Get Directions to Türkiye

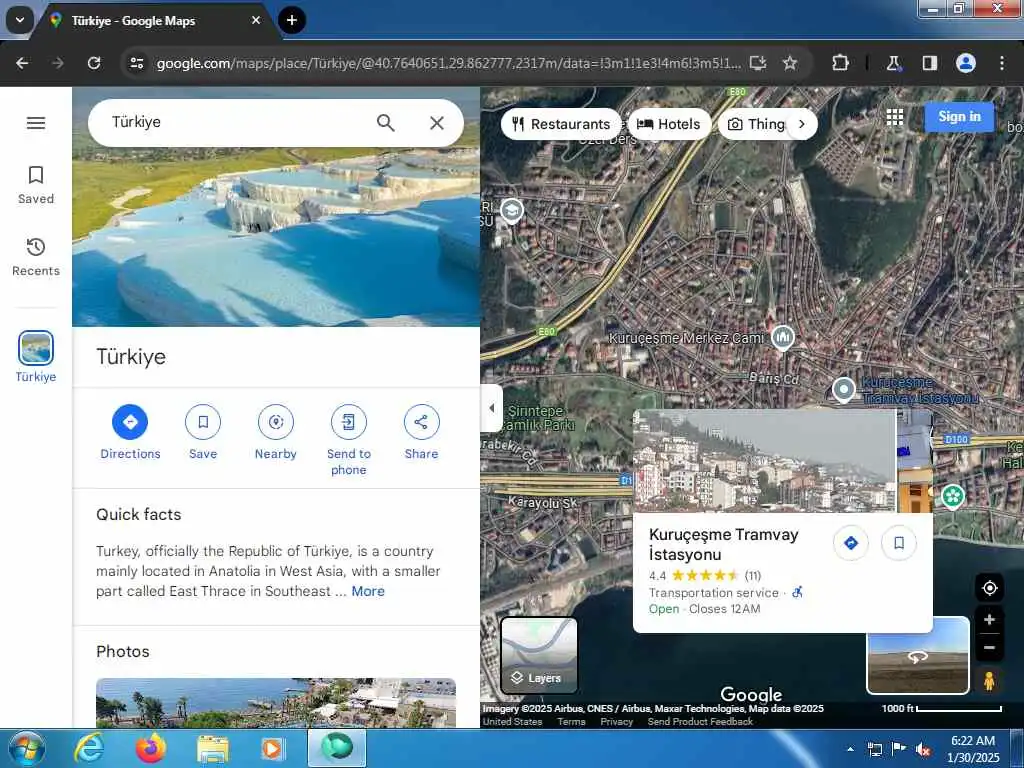(x=130, y=432)
